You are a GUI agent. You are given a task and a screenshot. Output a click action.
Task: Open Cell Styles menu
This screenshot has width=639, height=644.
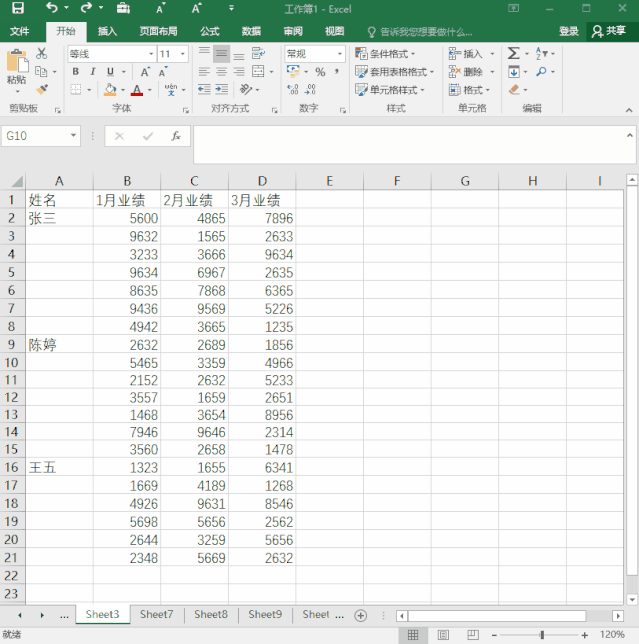tap(390, 90)
